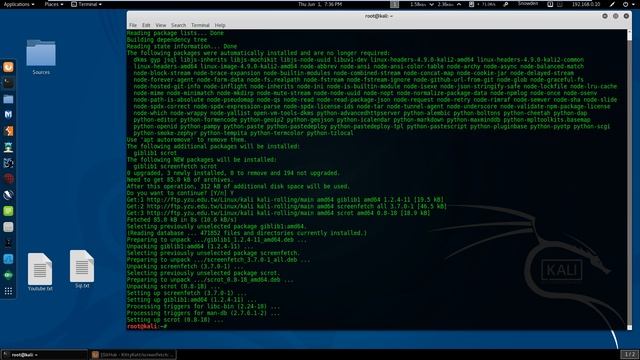
Task: Click the network speed indicator in top bar
Action: point(435,4)
